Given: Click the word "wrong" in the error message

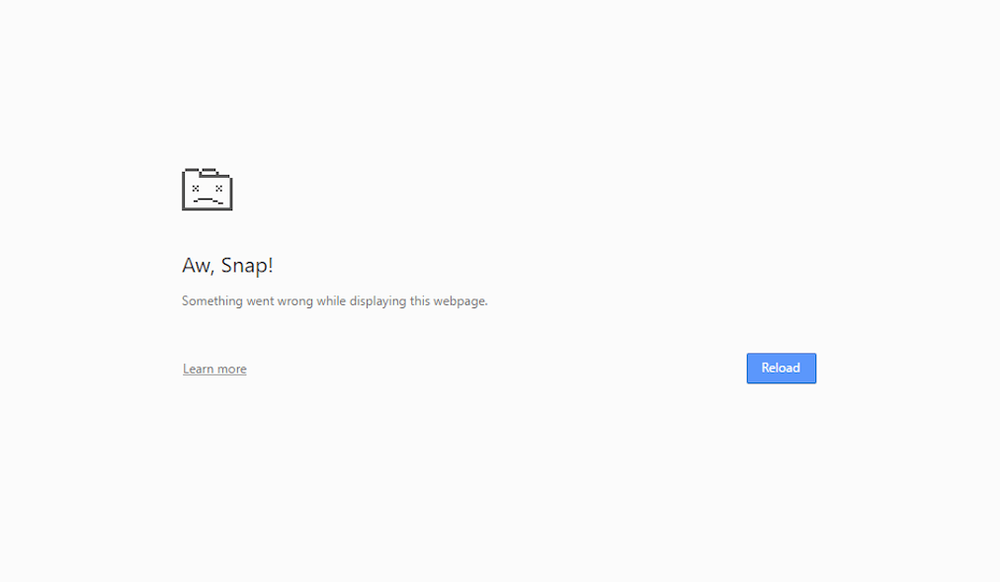Looking at the screenshot, I should point(295,301).
